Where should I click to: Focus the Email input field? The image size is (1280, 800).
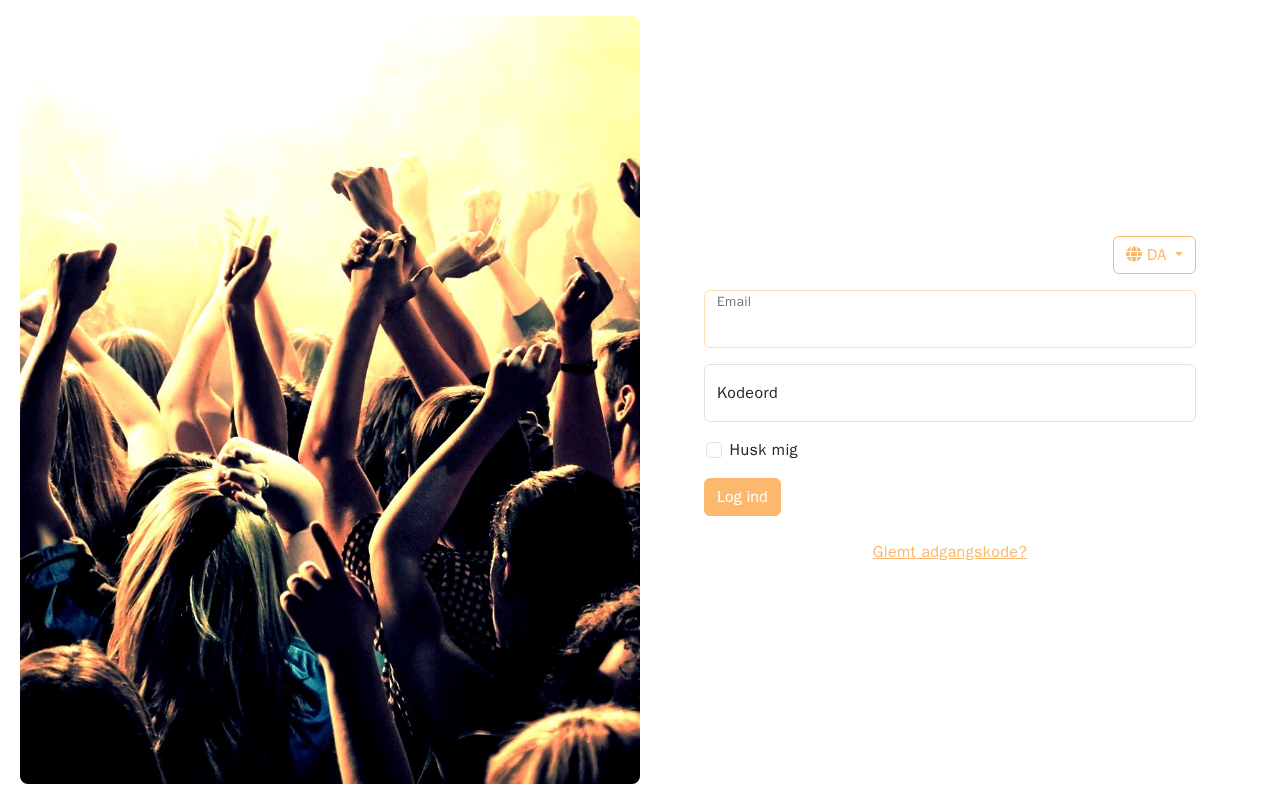(950, 319)
